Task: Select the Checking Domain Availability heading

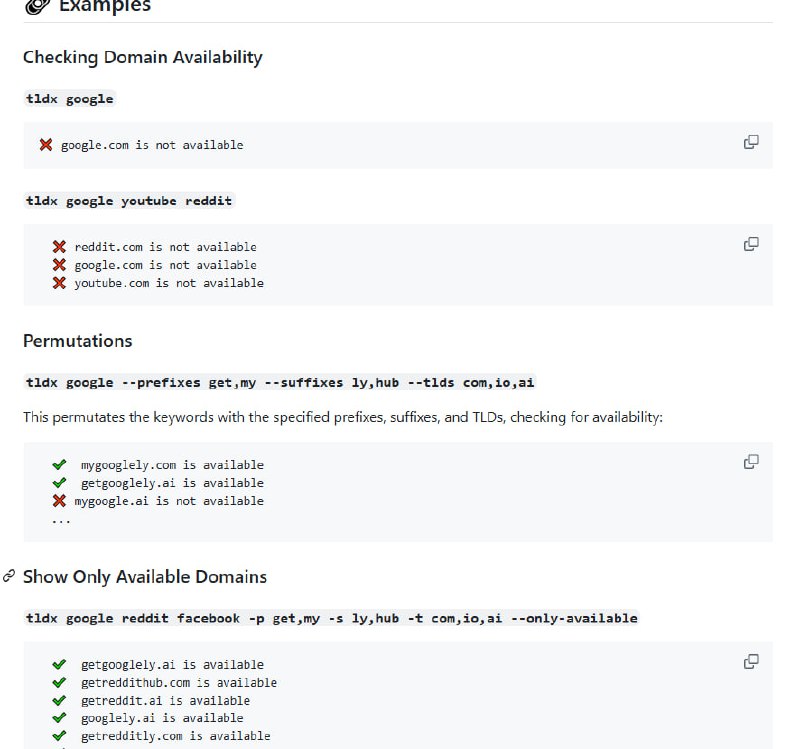Action: (x=142, y=57)
